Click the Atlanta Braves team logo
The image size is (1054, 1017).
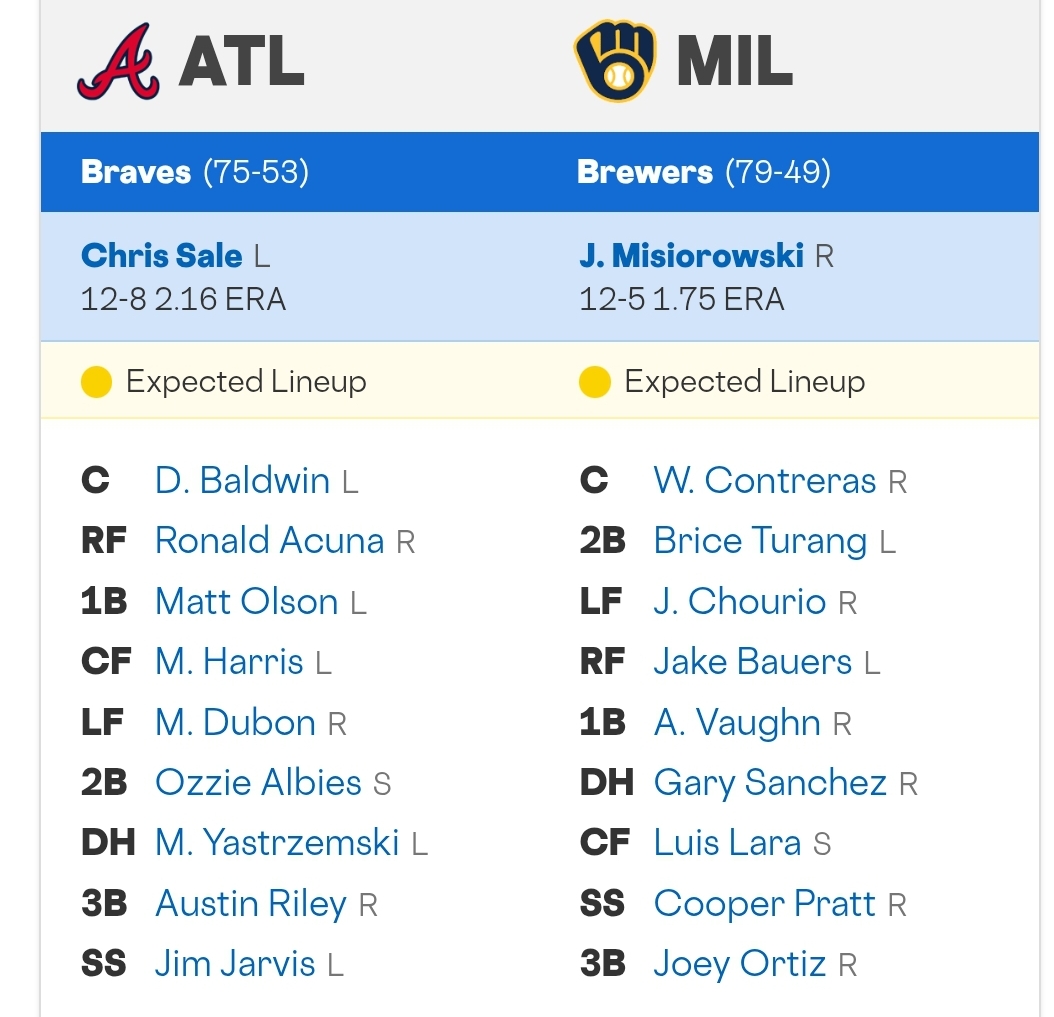pos(118,61)
